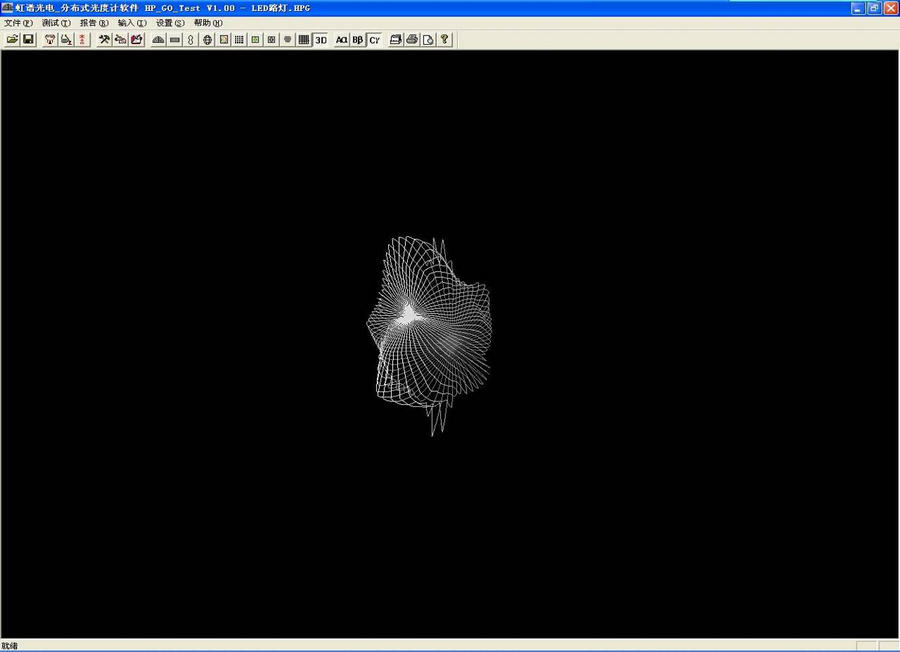Click the green square toolbar icon
The height and width of the screenshot is (652, 900).
tap(255, 40)
